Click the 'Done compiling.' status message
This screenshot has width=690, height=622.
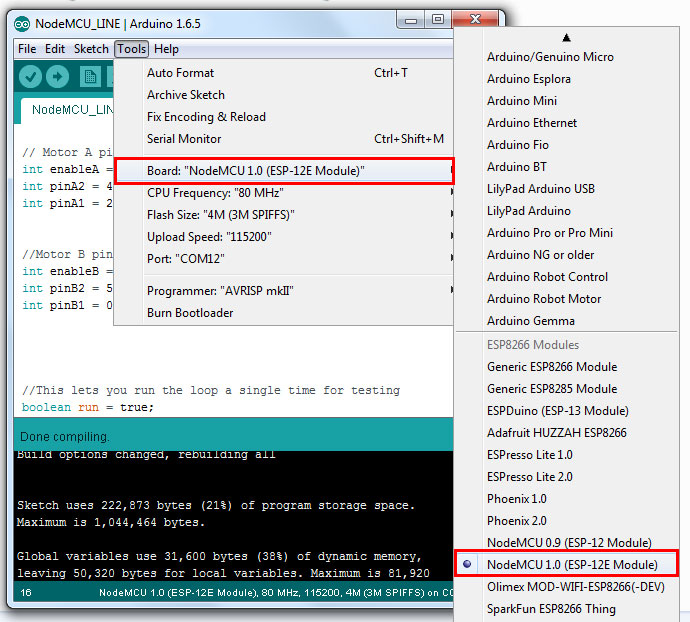point(65,437)
